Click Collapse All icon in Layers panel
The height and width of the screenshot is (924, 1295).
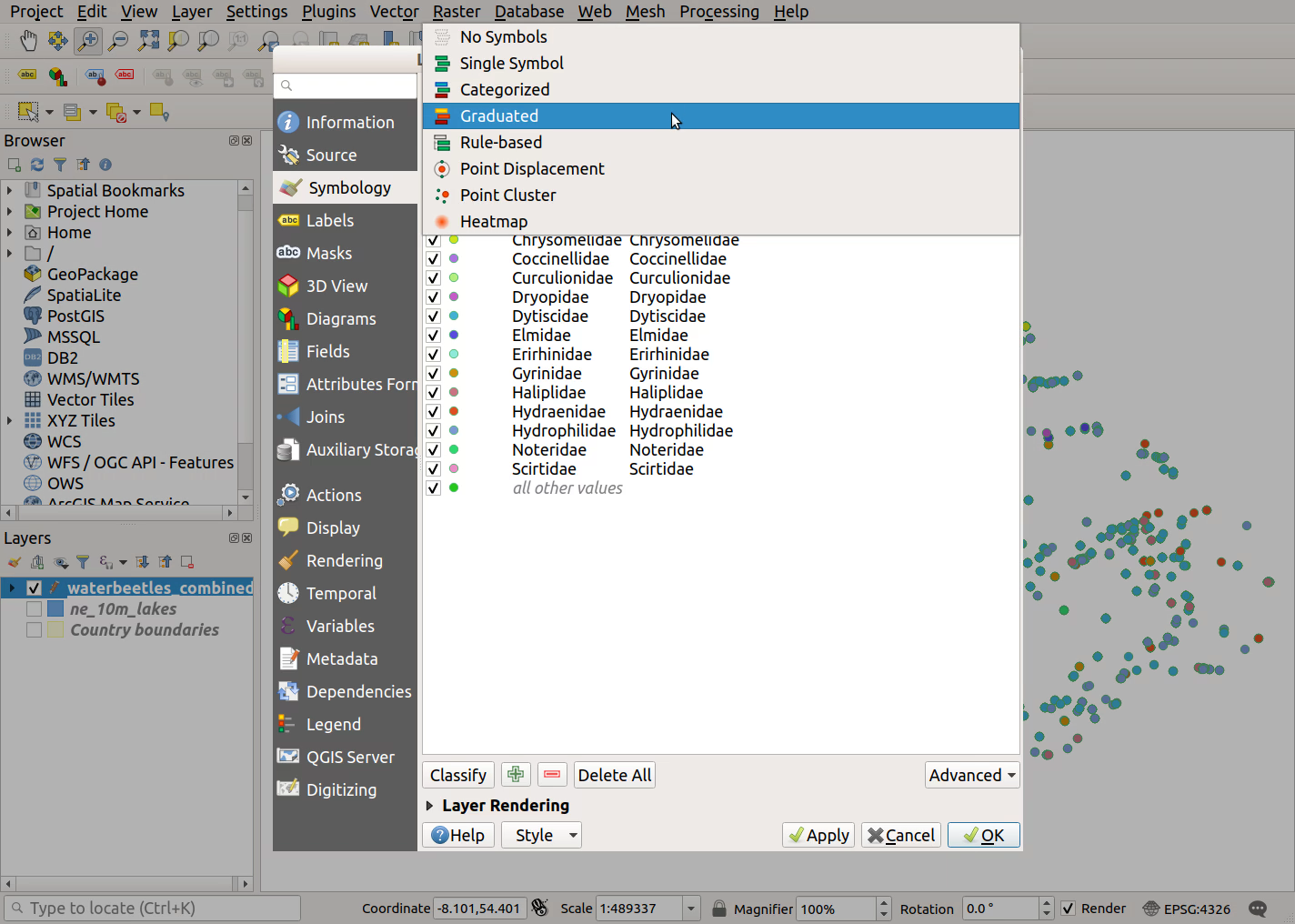click(x=165, y=562)
